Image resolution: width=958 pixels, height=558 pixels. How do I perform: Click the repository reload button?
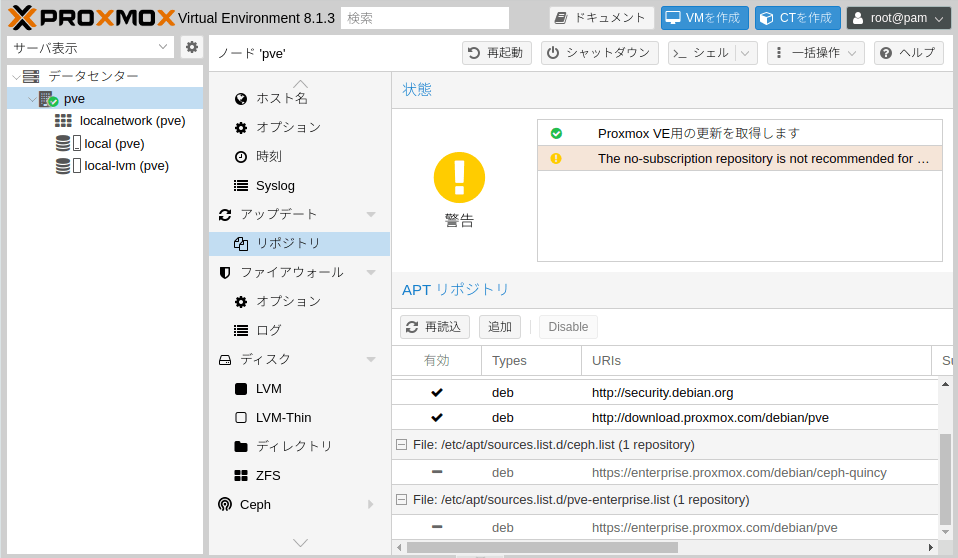click(434, 327)
